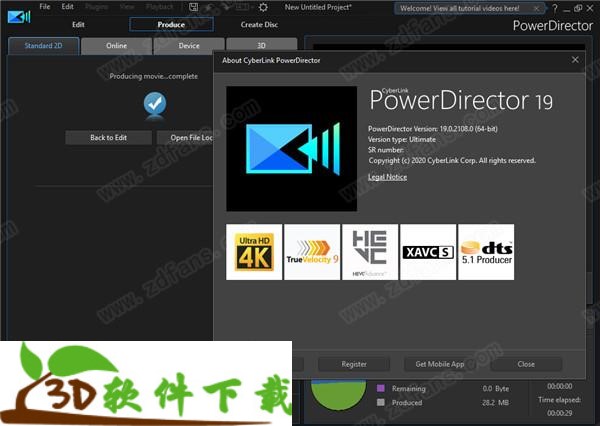Click the Back to Edit button
Image resolution: width=600 pixels, height=426 pixels.
pyautogui.click(x=109, y=137)
